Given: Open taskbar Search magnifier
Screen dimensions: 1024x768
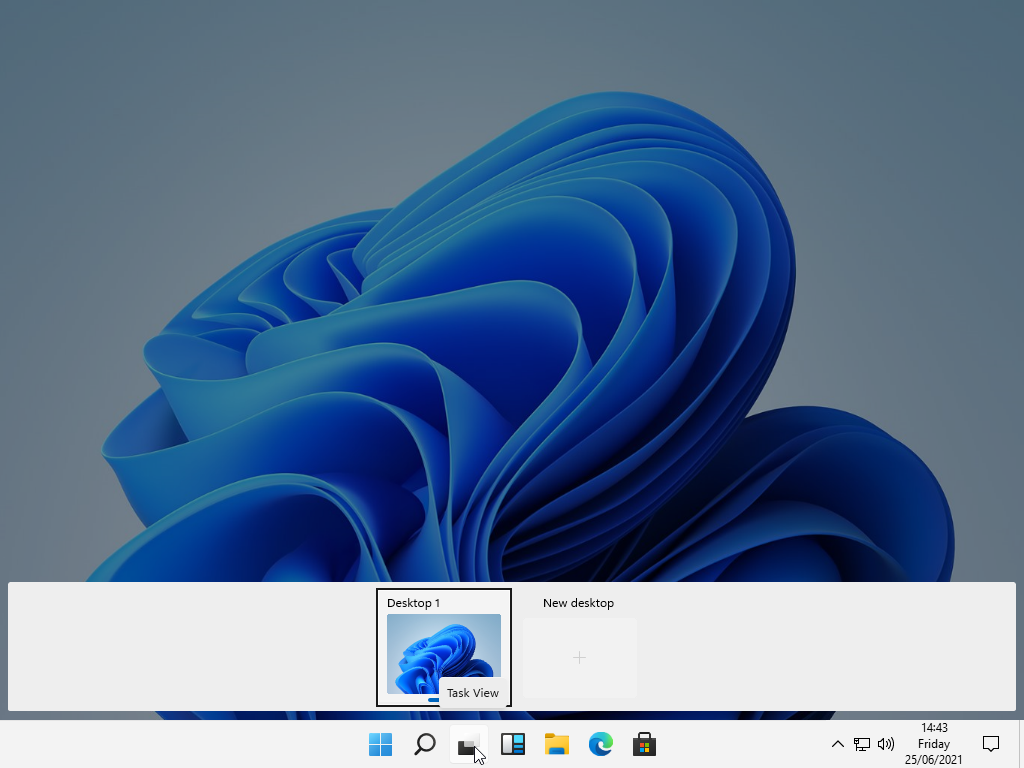Looking at the screenshot, I should point(425,744).
